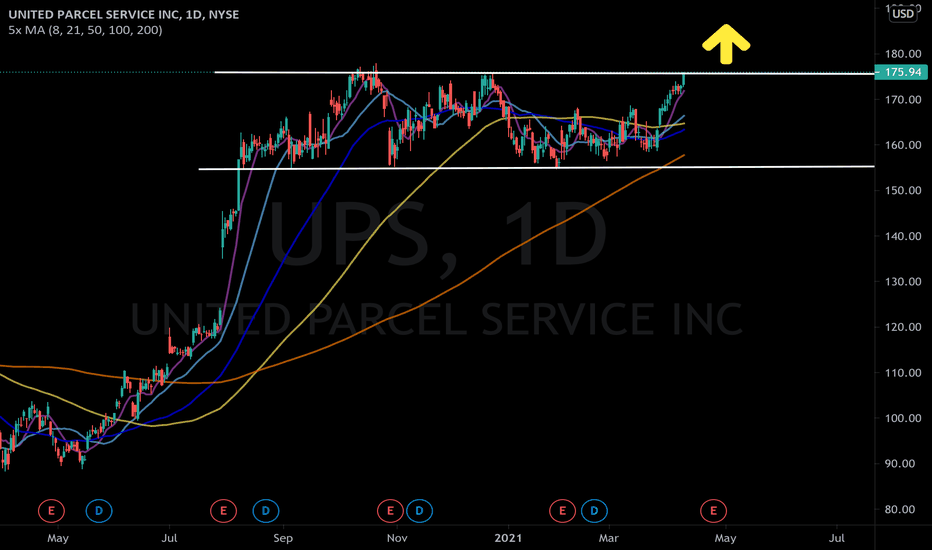Open the dividend D marker just before Mar
The image size is (932, 550).
point(594,510)
